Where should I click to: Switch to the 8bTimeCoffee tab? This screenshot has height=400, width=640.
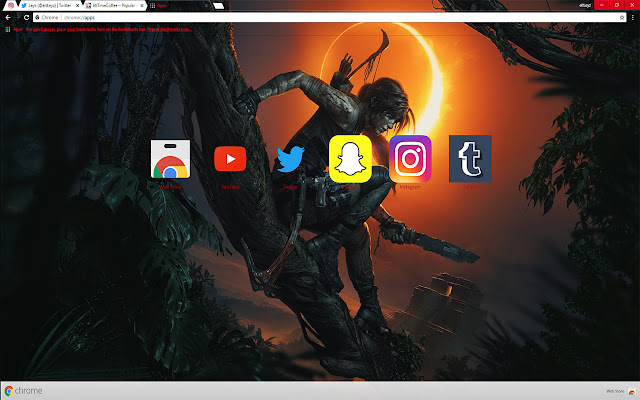coord(114,5)
